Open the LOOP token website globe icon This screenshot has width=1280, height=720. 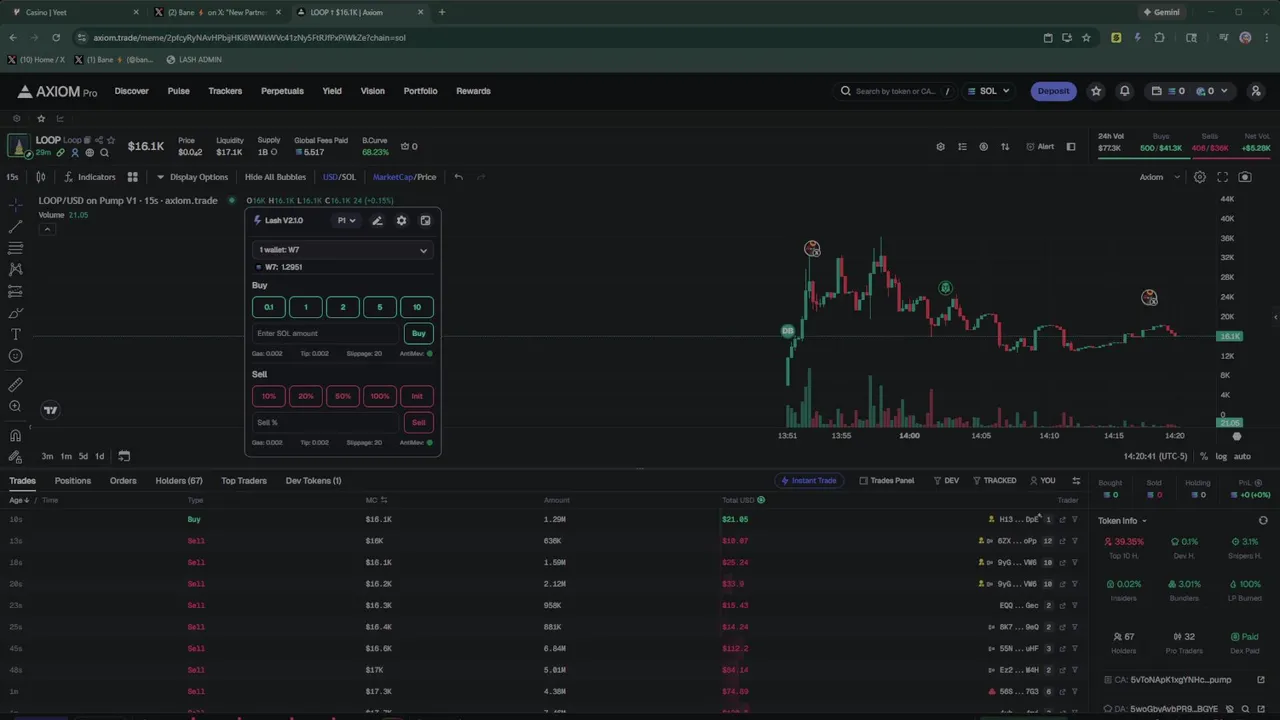tap(90, 153)
